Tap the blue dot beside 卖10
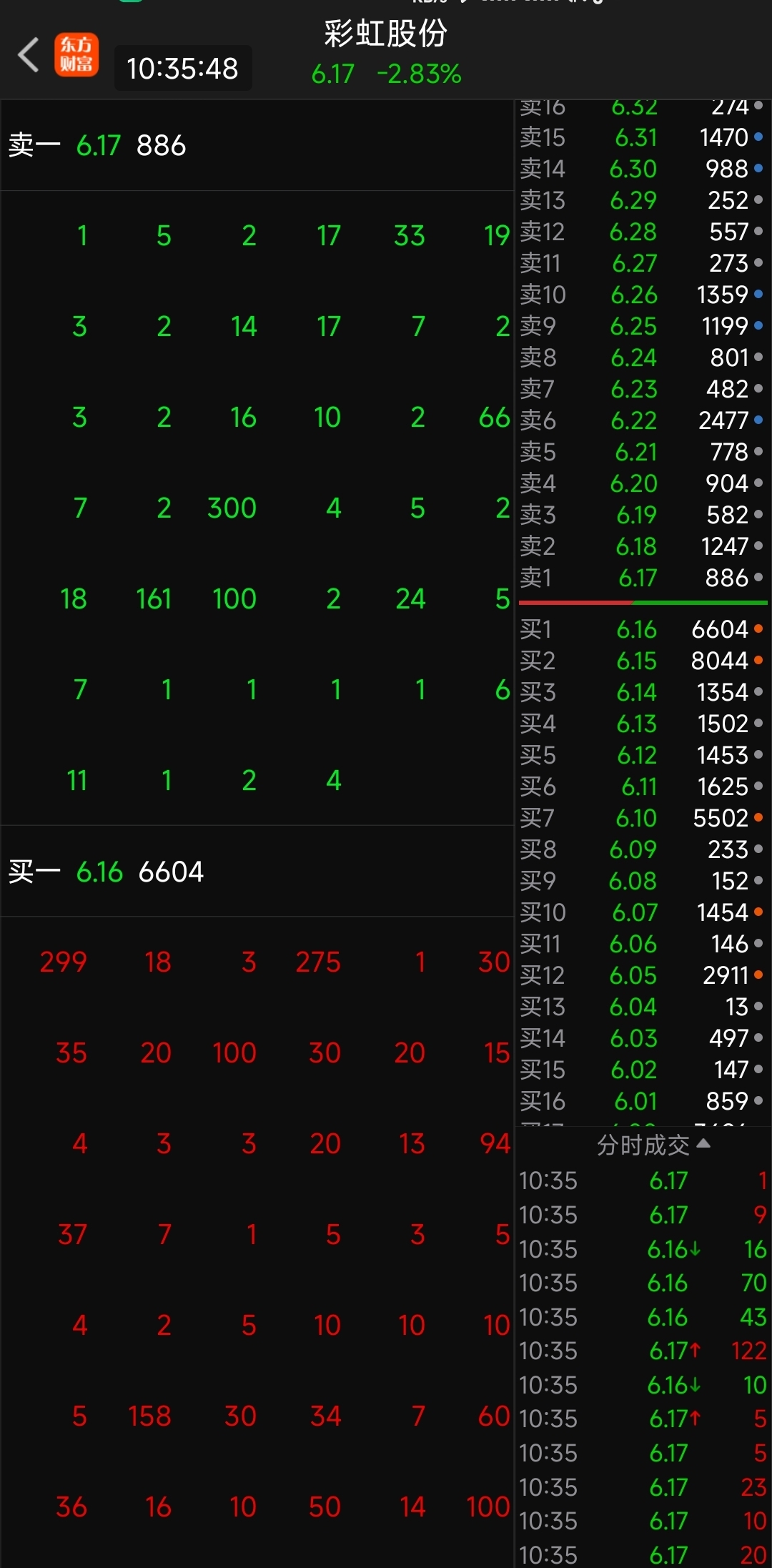 758,294
